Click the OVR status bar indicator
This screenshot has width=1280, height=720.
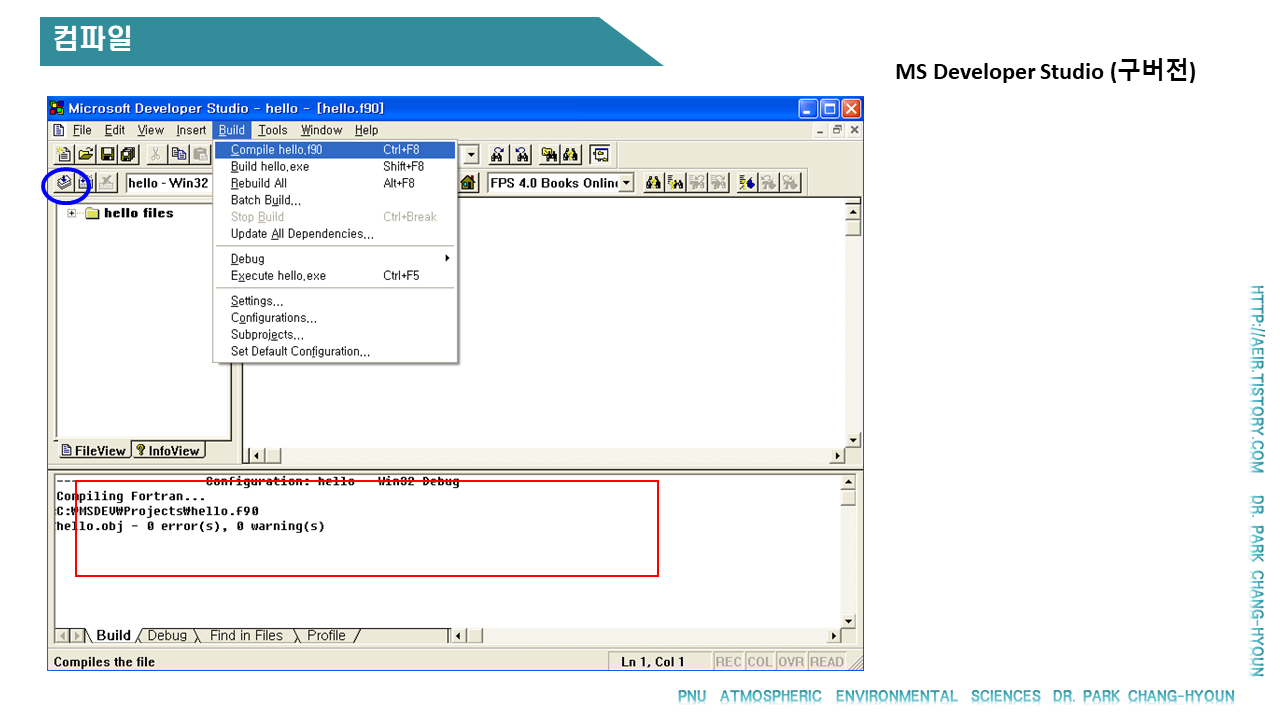[x=792, y=662]
